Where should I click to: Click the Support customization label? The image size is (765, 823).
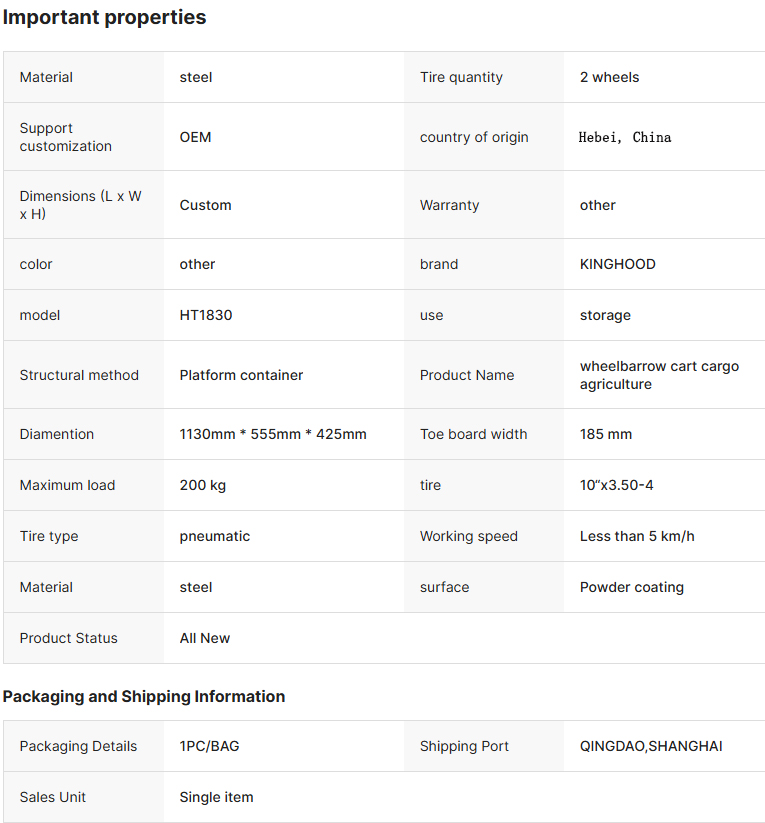(66, 137)
